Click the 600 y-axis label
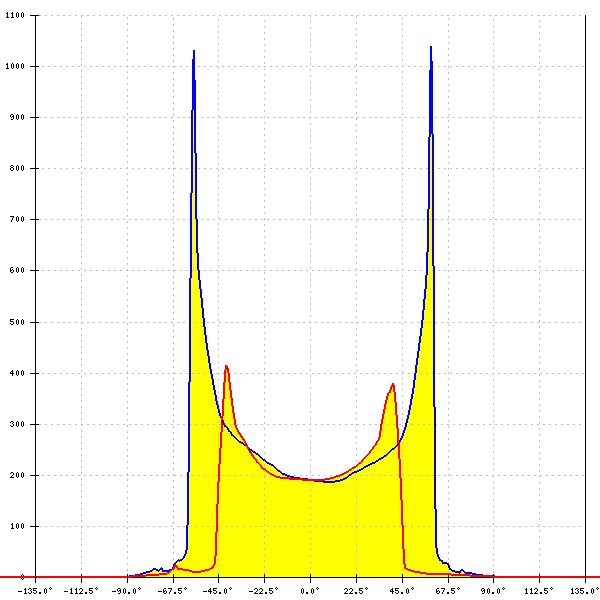 point(17,270)
